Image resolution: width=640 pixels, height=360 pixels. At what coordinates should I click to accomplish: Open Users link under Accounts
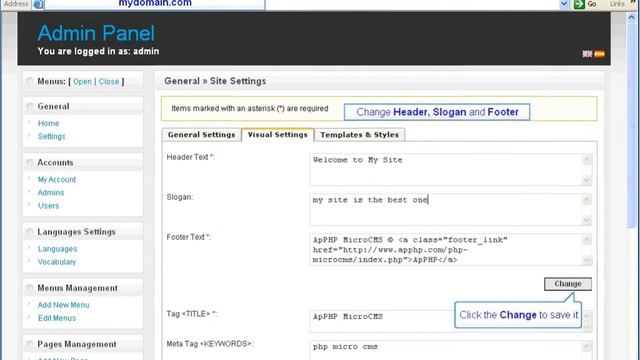(48, 206)
